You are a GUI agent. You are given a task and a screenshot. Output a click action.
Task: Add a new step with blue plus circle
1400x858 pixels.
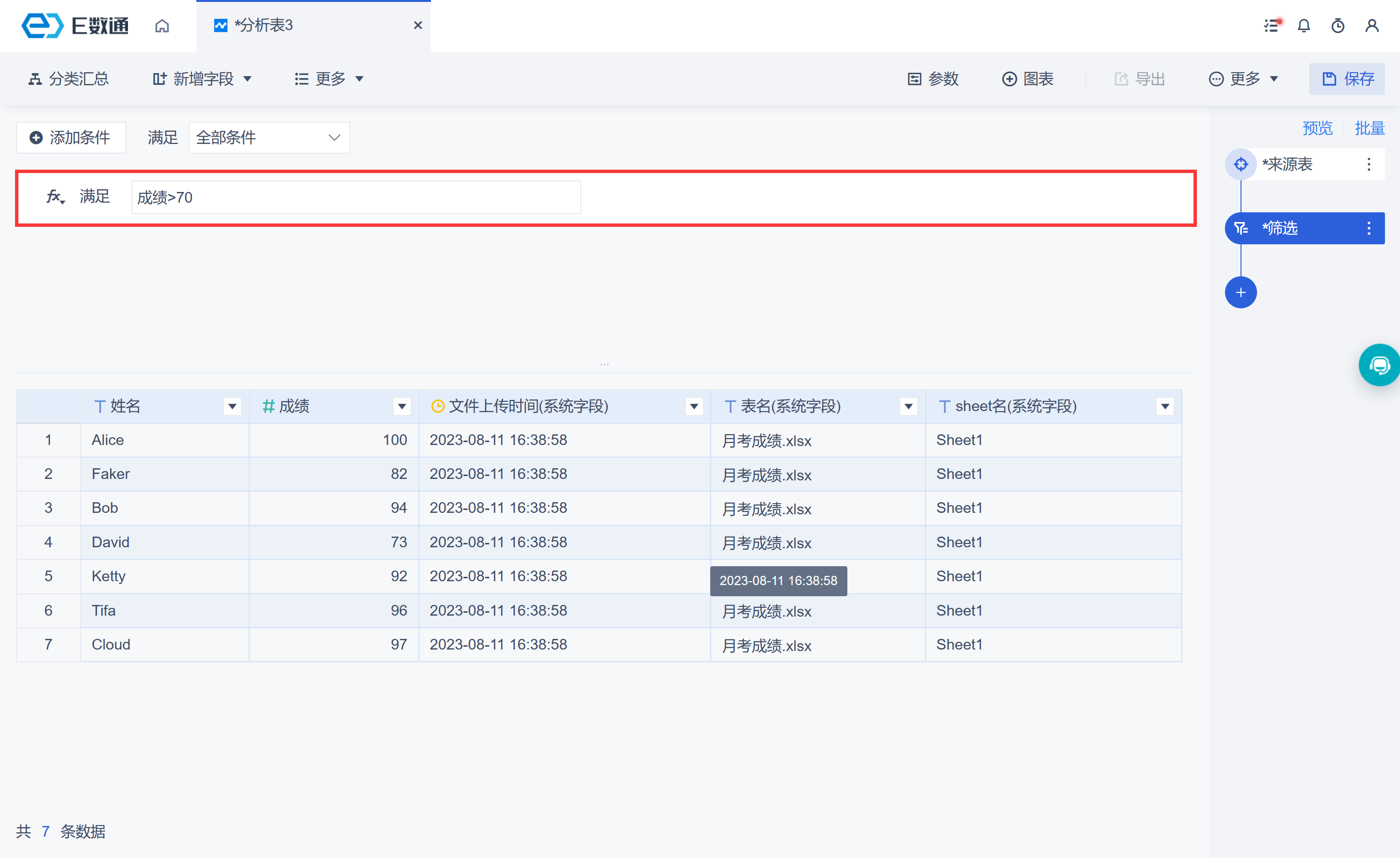(x=1241, y=293)
